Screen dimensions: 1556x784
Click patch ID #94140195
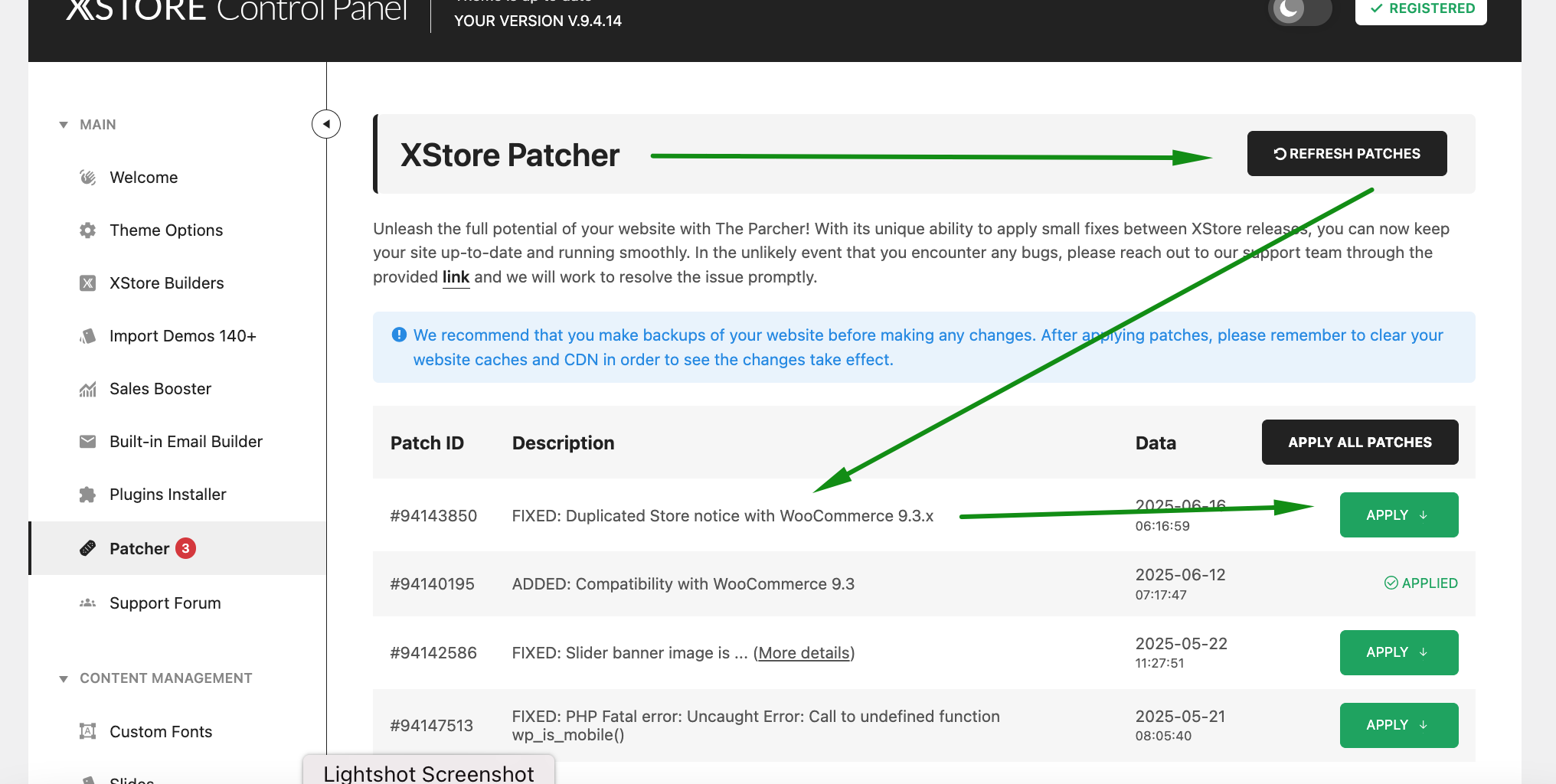coord(433,584)
